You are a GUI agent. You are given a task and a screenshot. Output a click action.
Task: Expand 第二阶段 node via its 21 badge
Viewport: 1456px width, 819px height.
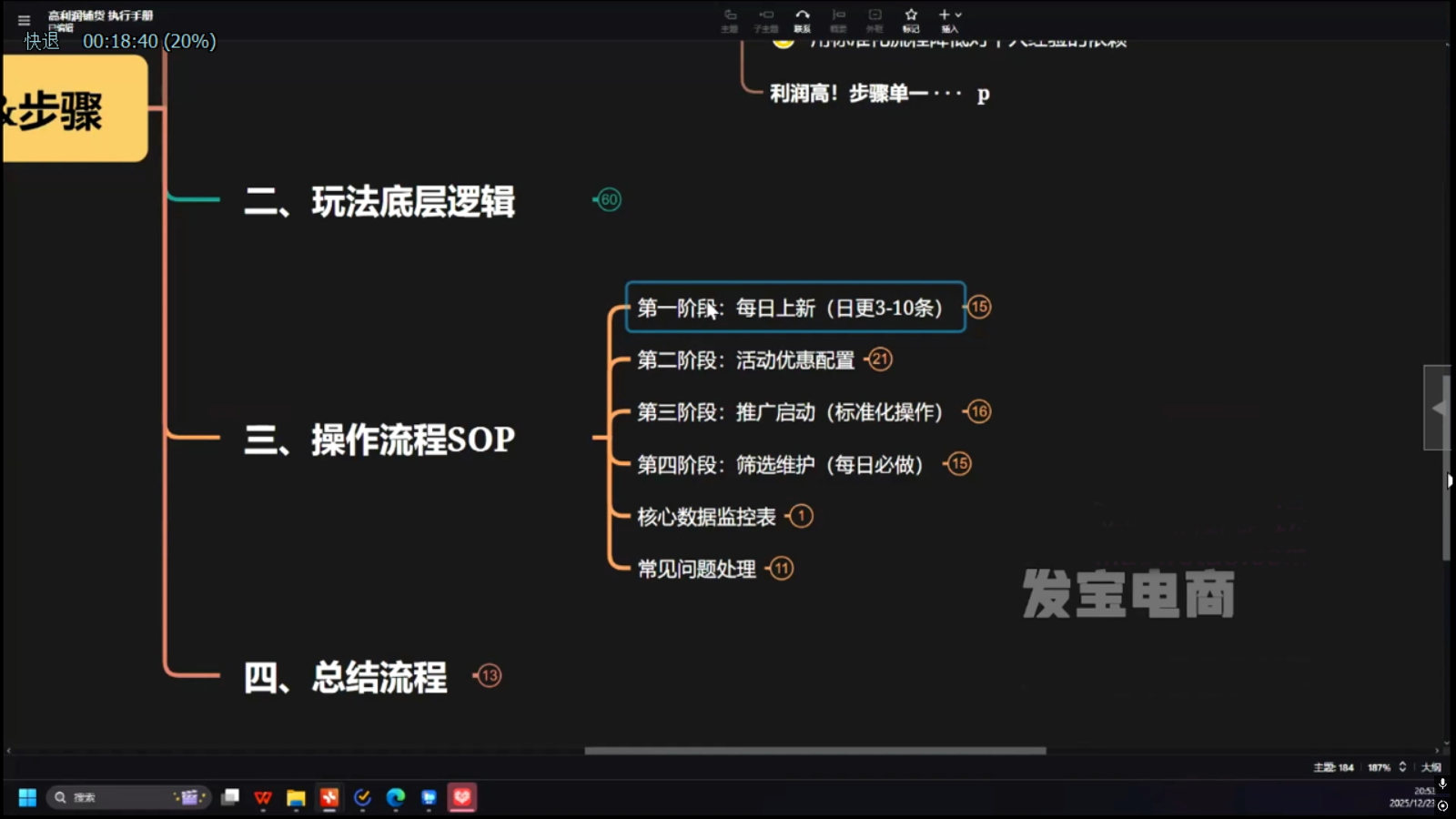(x=880, y=359)
